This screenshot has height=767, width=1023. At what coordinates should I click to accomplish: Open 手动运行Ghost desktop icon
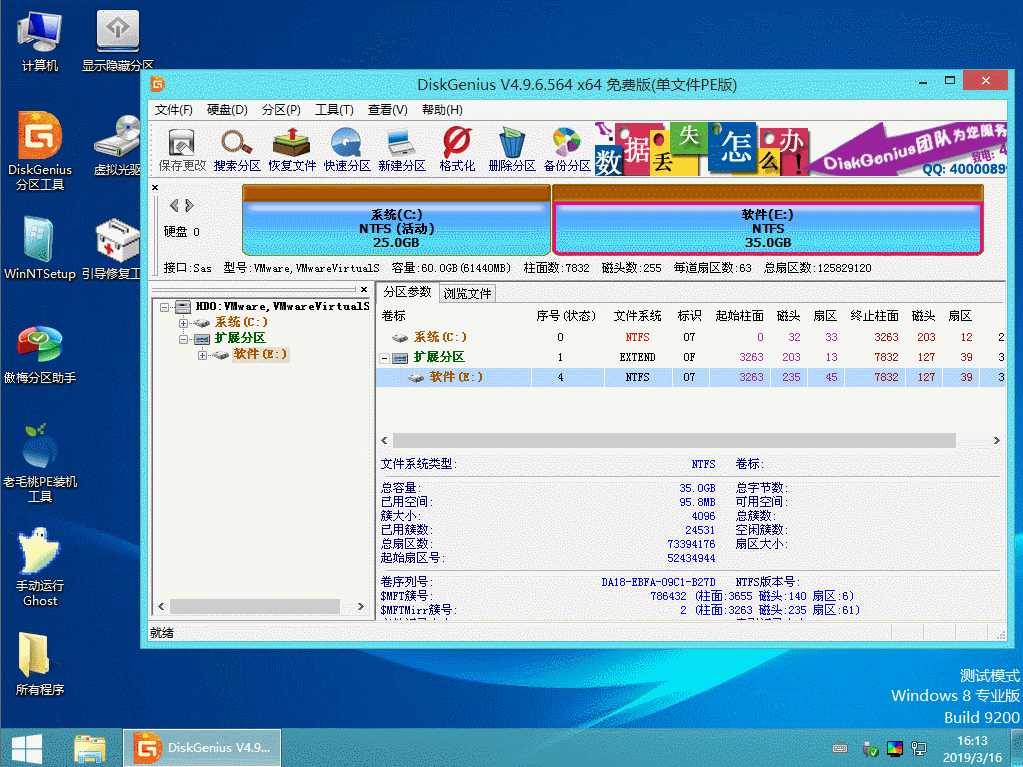click(40, 567)
